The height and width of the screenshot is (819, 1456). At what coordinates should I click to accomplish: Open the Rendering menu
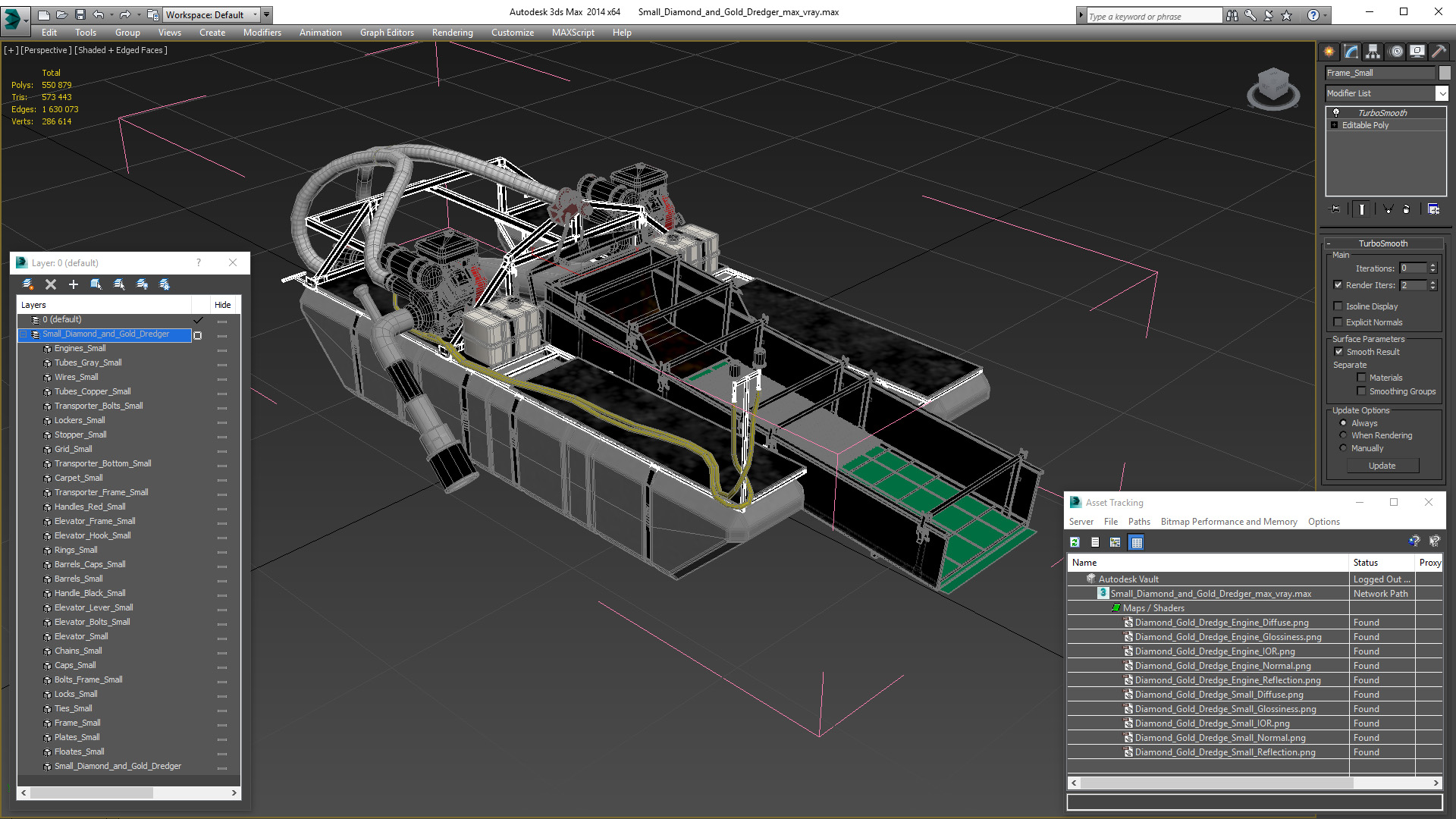pyautogui.click(x=452, y=33)
